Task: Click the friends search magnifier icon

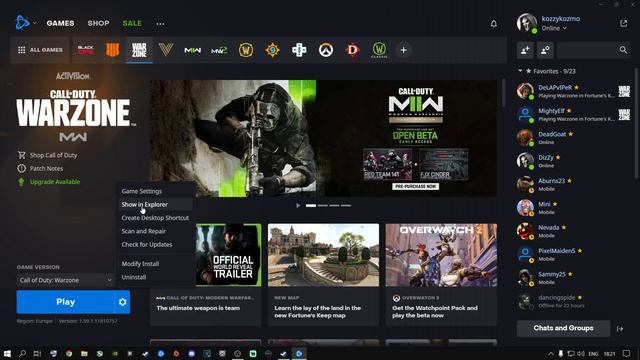Action: (623, 50)
